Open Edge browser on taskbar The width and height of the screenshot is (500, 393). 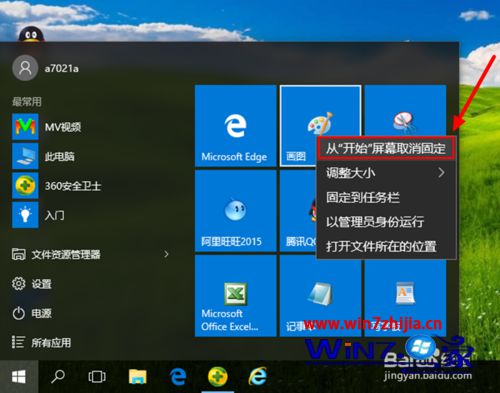tap(178, 377)
